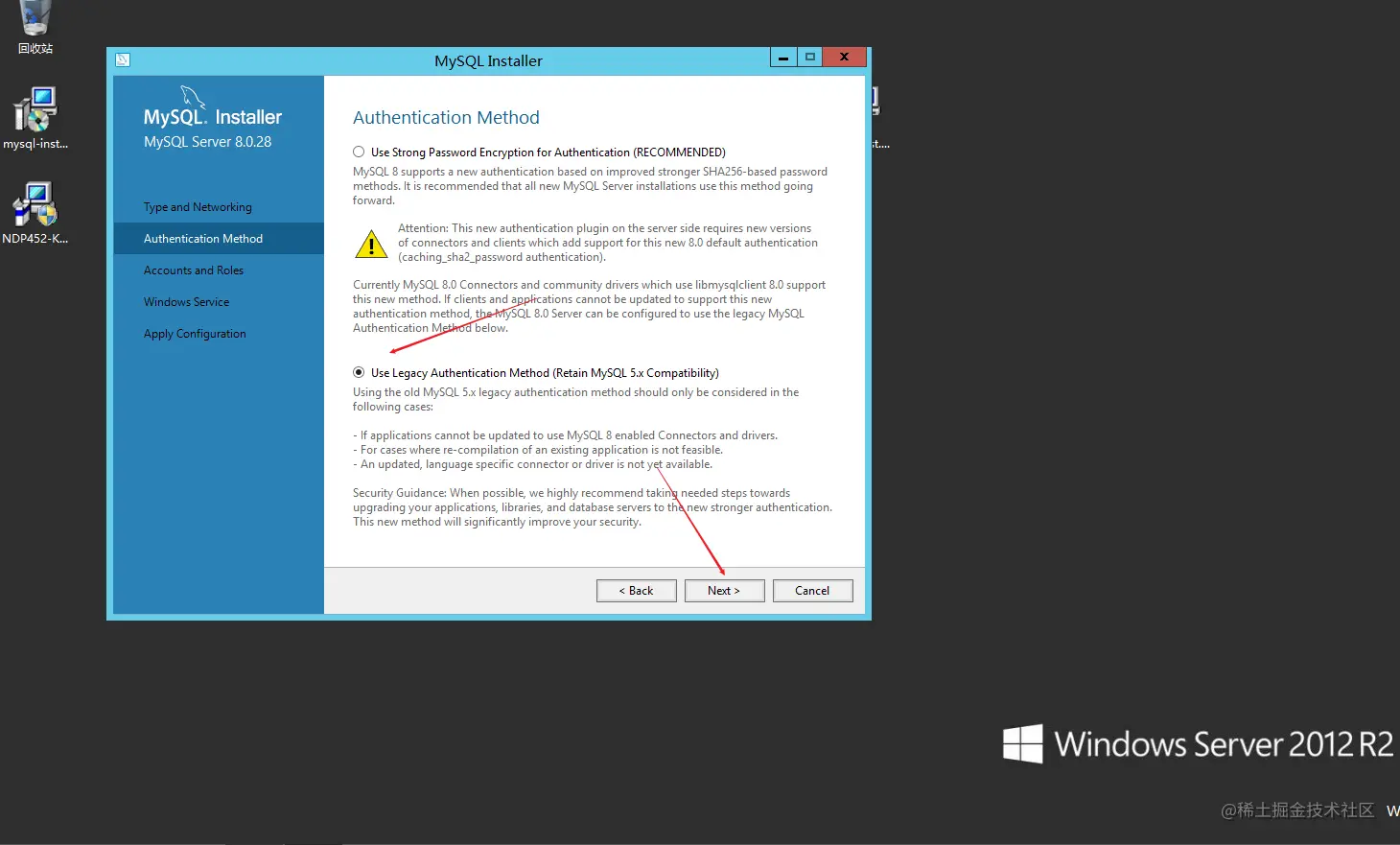Click the Authentication Method page heading
Viewport: 1400px width, 845px height.
(446, 117)
